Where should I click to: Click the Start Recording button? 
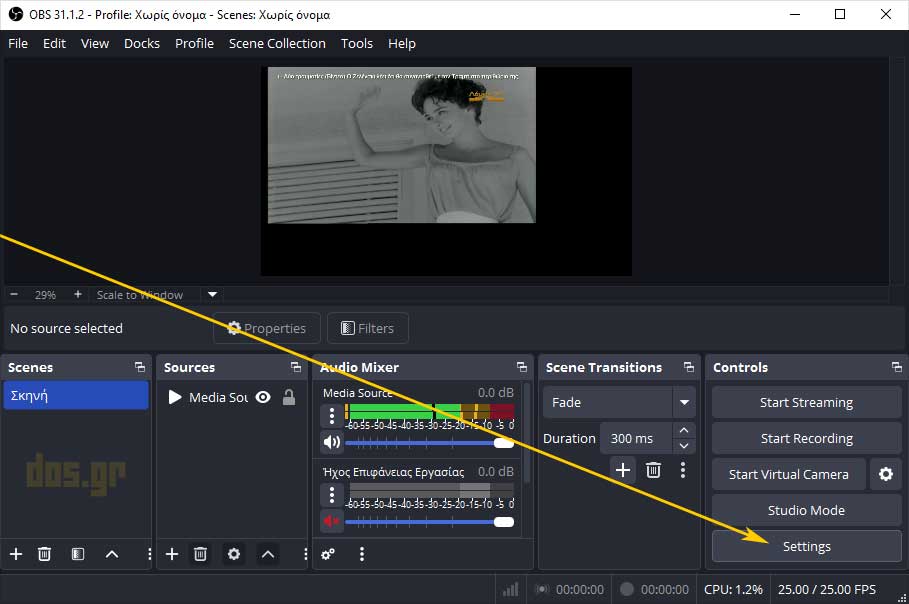(806, 438)
